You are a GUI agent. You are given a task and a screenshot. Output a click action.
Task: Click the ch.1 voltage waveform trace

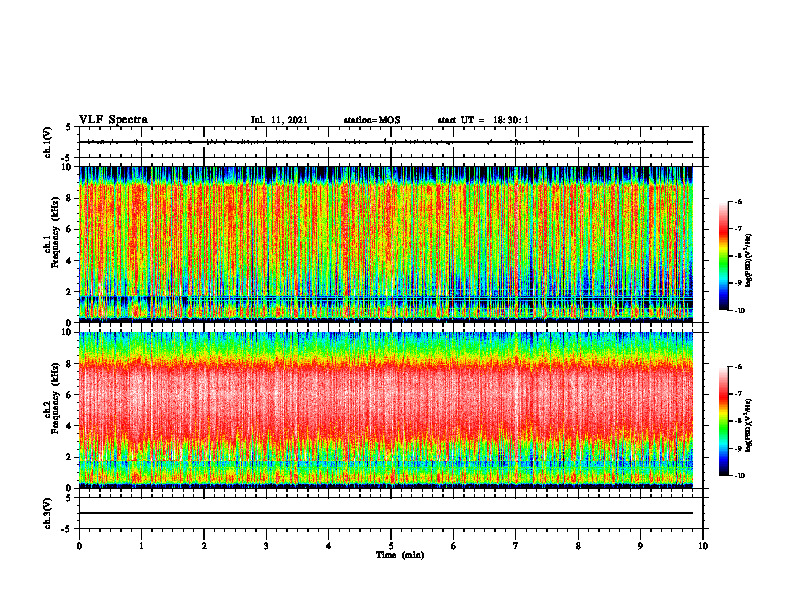(386, 142)
